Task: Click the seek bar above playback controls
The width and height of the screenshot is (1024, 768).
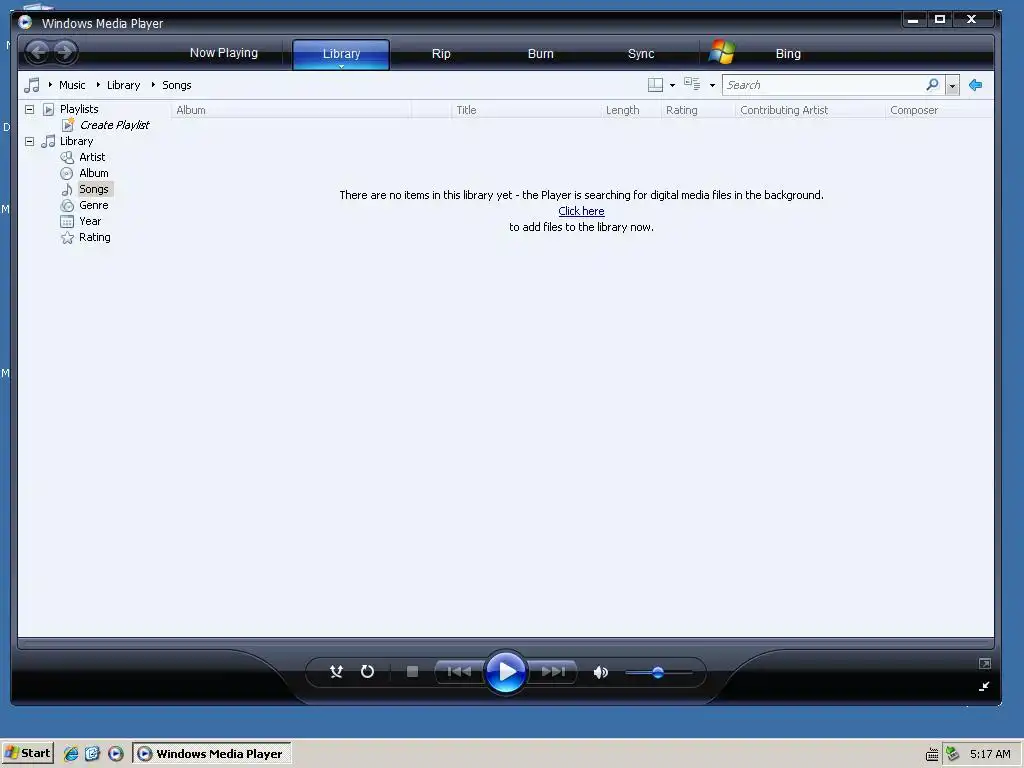Action: tap(505, 643)
